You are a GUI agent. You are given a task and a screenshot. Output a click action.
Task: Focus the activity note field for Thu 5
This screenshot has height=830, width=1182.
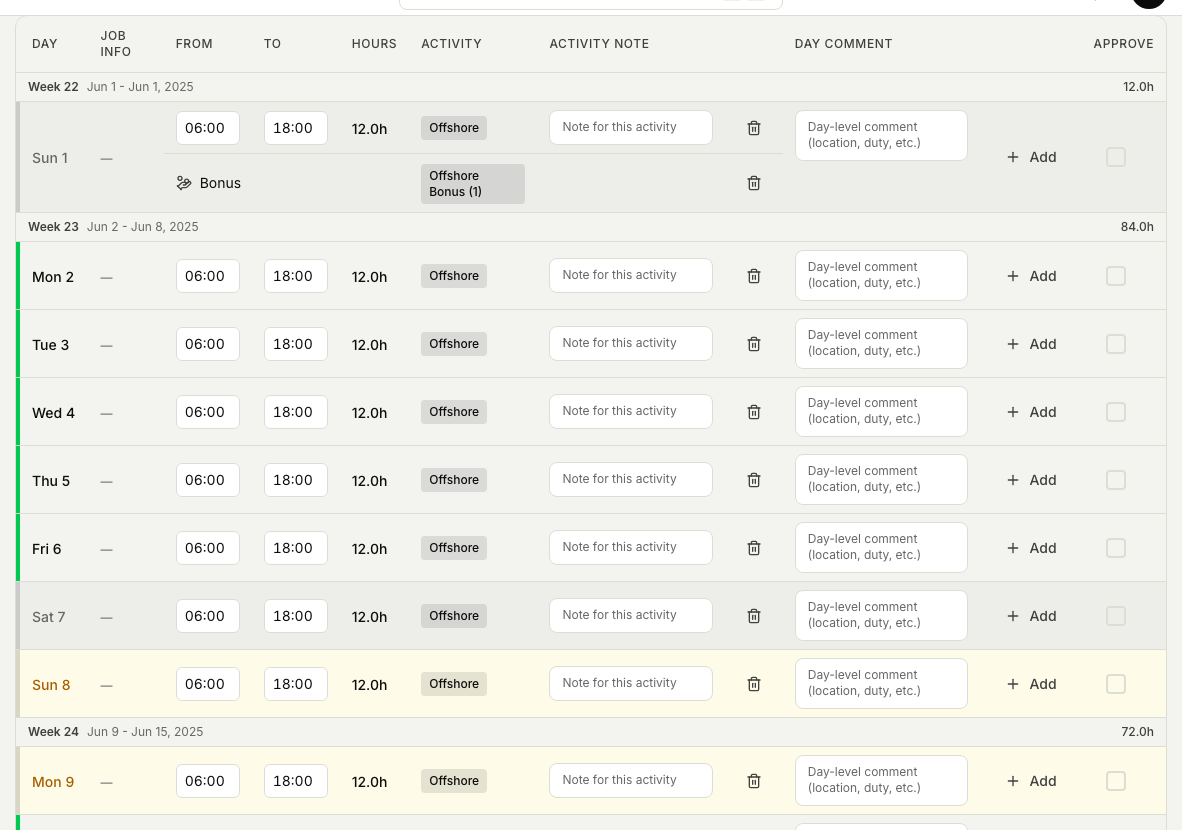click(631, 479)
